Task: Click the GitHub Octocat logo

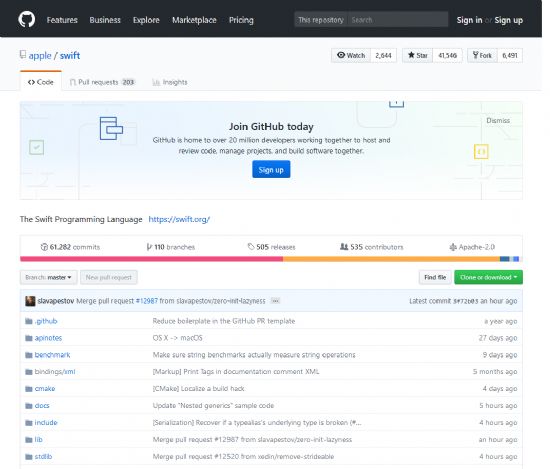Action: [x=27, y=19]
